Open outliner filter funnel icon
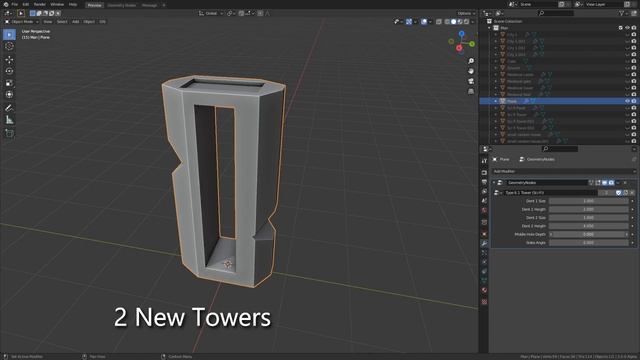This screenshot has height=360, width=640. tap(621, 13)
